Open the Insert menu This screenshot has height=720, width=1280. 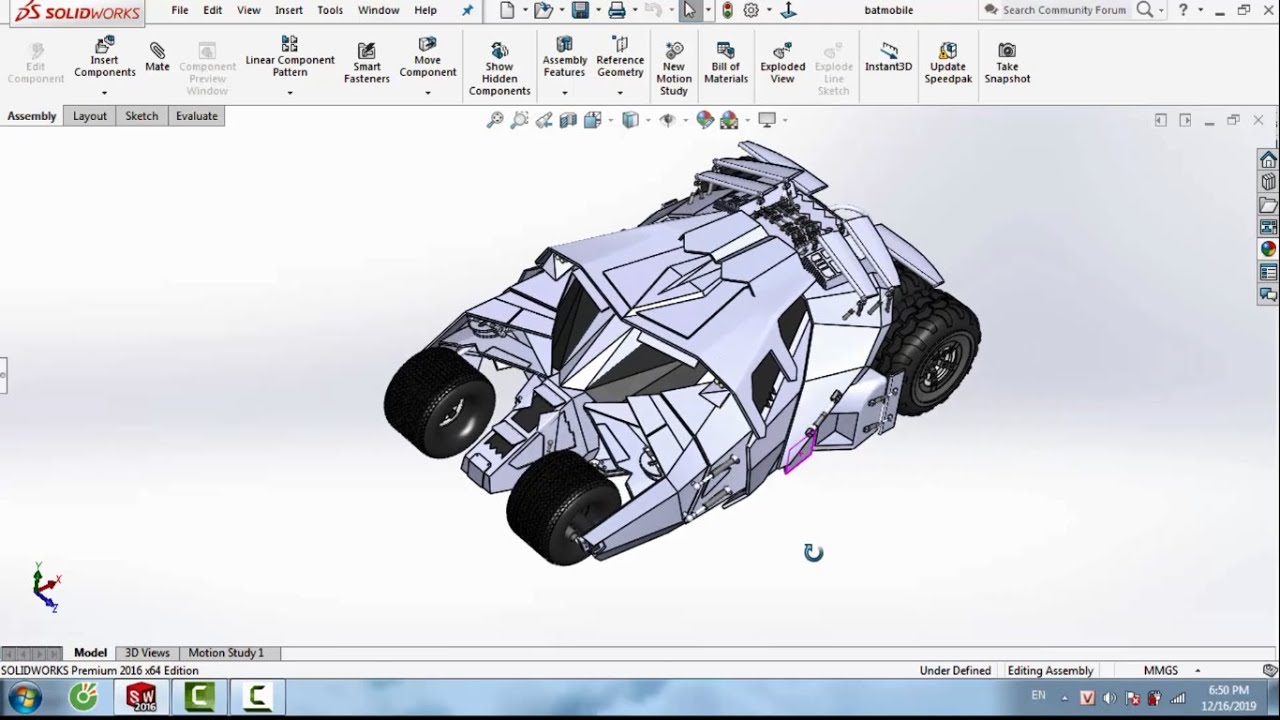289,11
